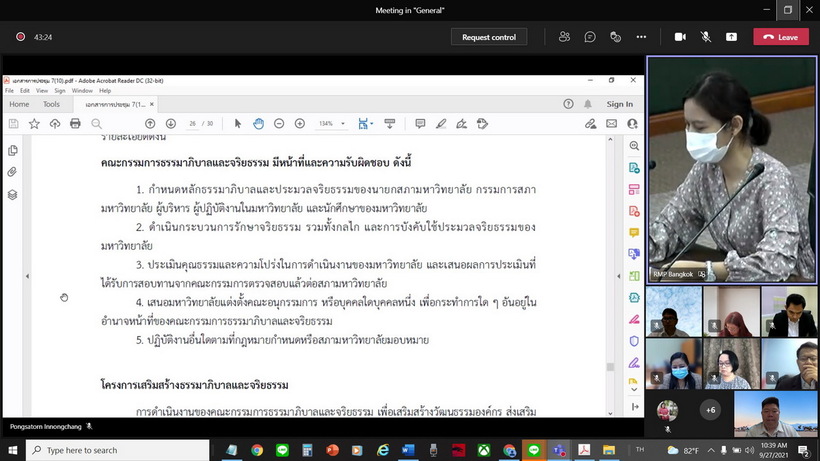The height and width of the screenshot is (461, 820).
Task: Click the stamp icon in Acrobat toolbar
Action: coord(482,124)
